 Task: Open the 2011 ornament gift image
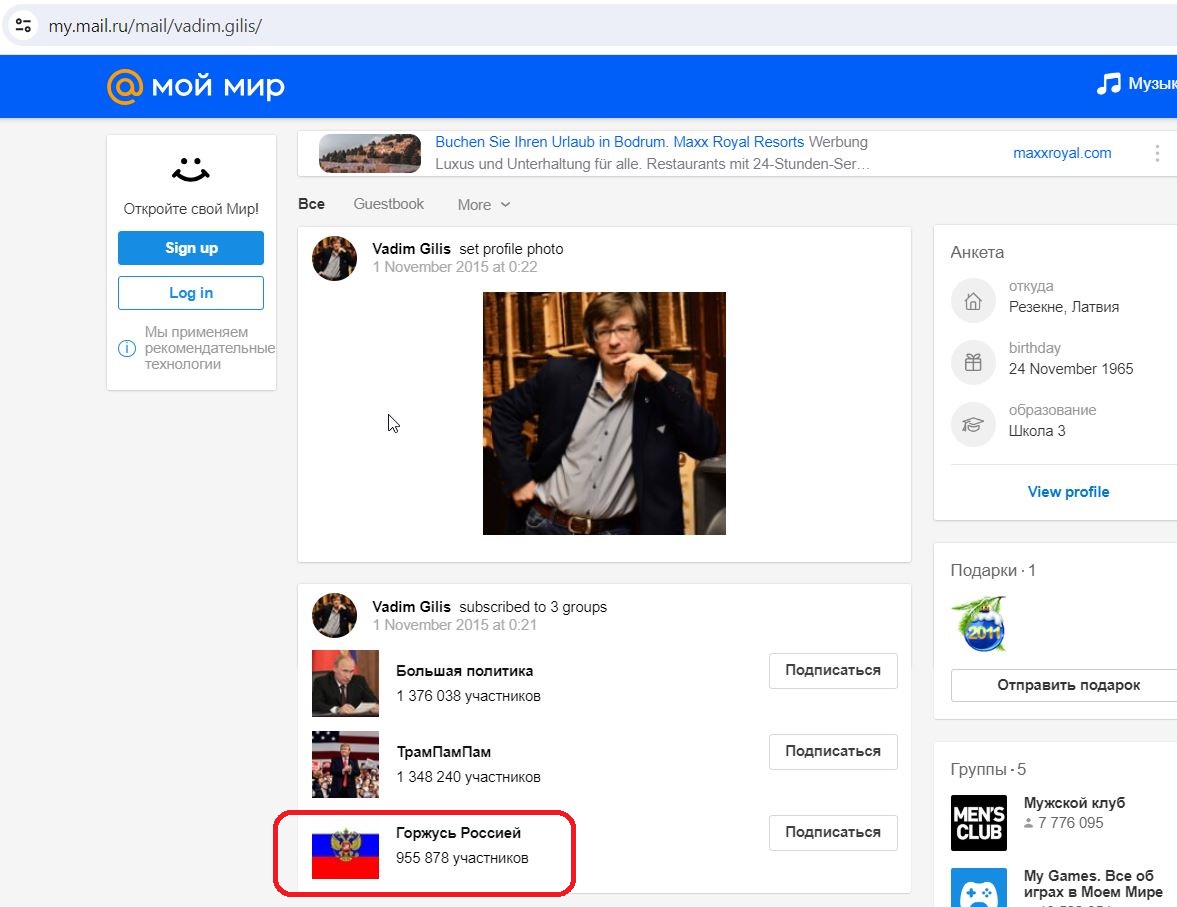(x=980, y=624)
